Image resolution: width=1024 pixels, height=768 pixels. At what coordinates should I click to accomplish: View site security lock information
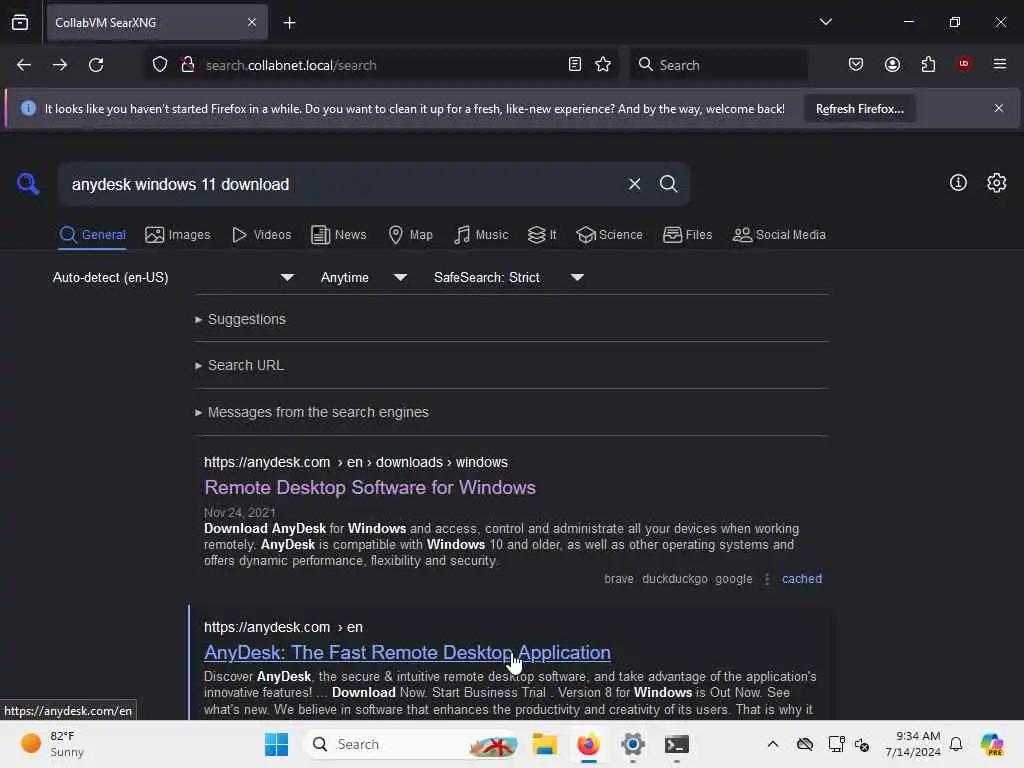pos(187,65)
